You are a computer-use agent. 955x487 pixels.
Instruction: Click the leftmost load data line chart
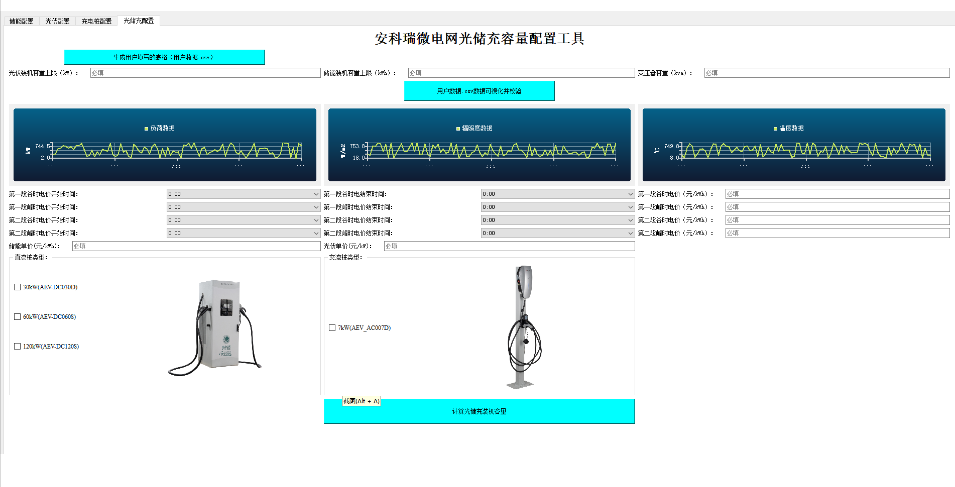point(164,145)
